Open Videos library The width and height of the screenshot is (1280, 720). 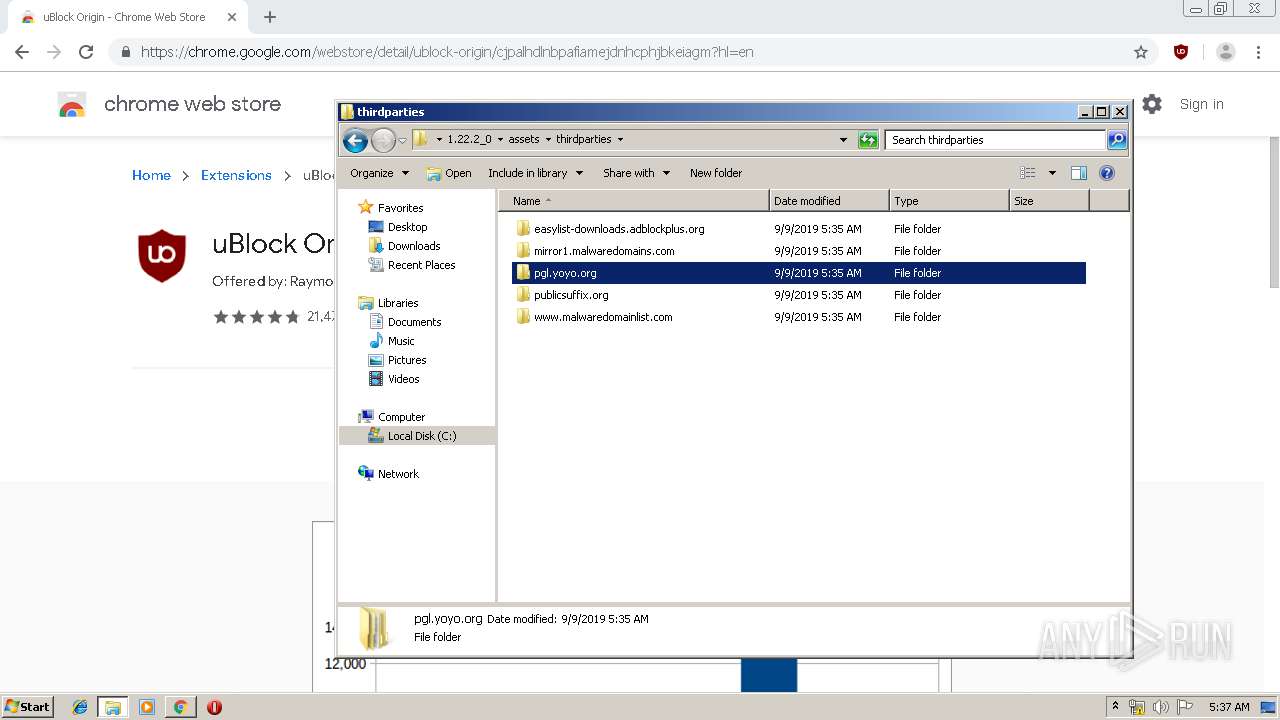(403, 379)
